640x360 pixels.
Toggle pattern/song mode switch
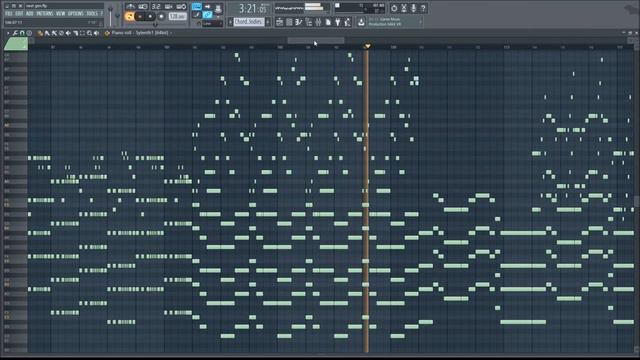tap(129, 16)
